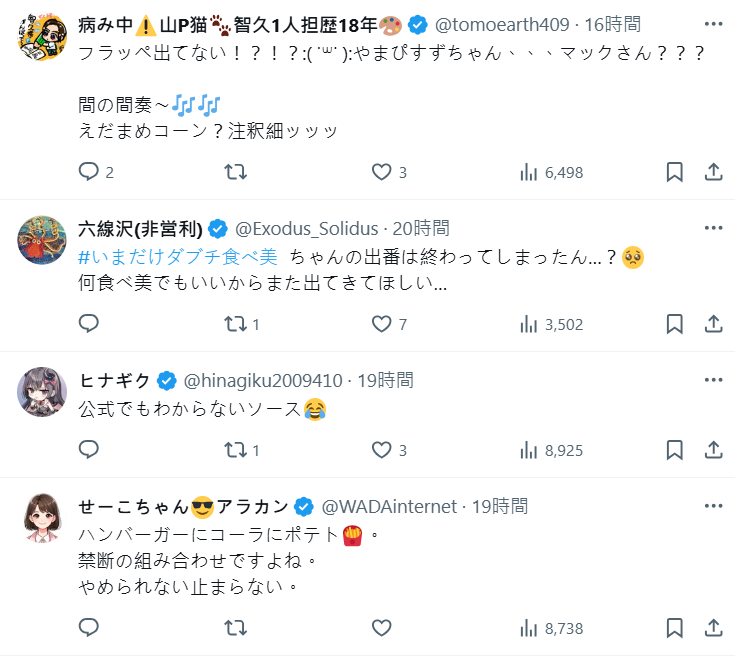This screenshot has width=735, height=661.
Task: Open more options on tomoearth409 tweet
Action: click(x=713, y=23)
